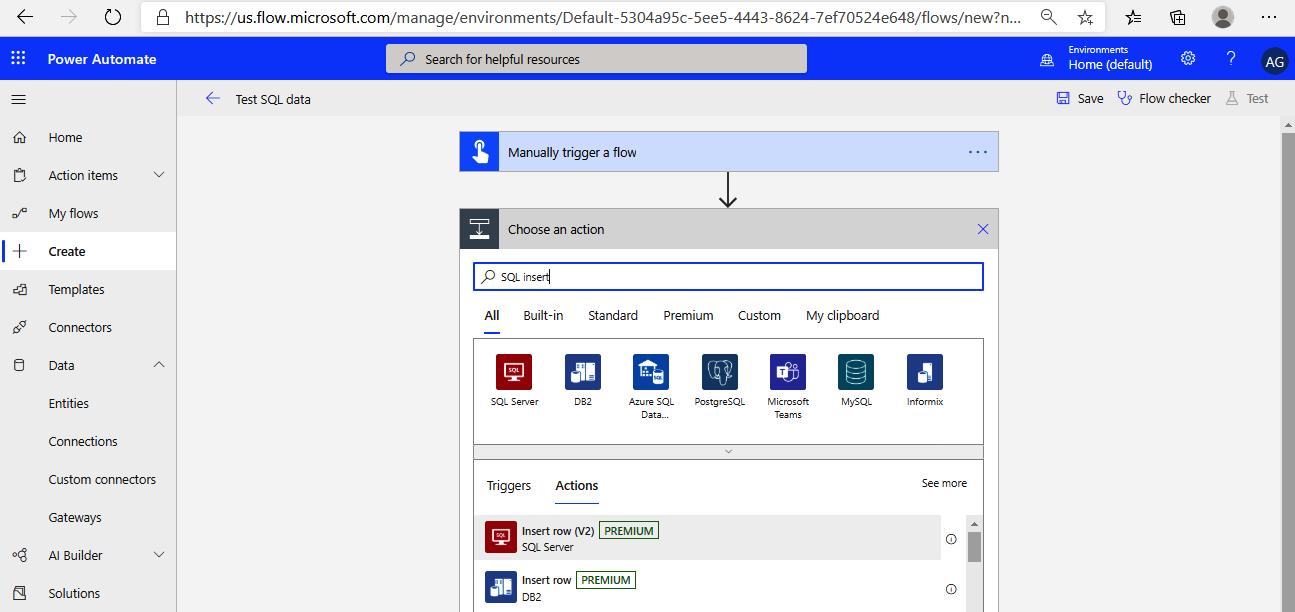1295x612 pixels.
Task: Open the app launcher waffle icon
Action: (18, 59)
